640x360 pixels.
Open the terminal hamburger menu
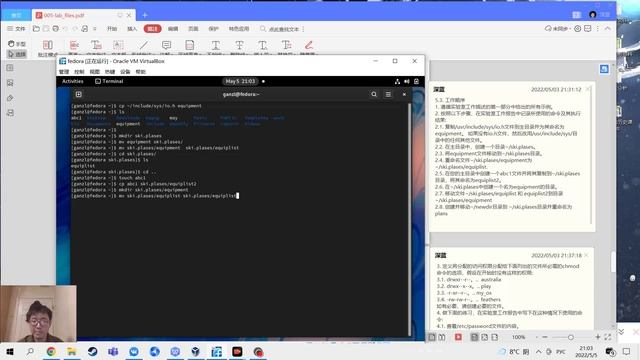388,94
